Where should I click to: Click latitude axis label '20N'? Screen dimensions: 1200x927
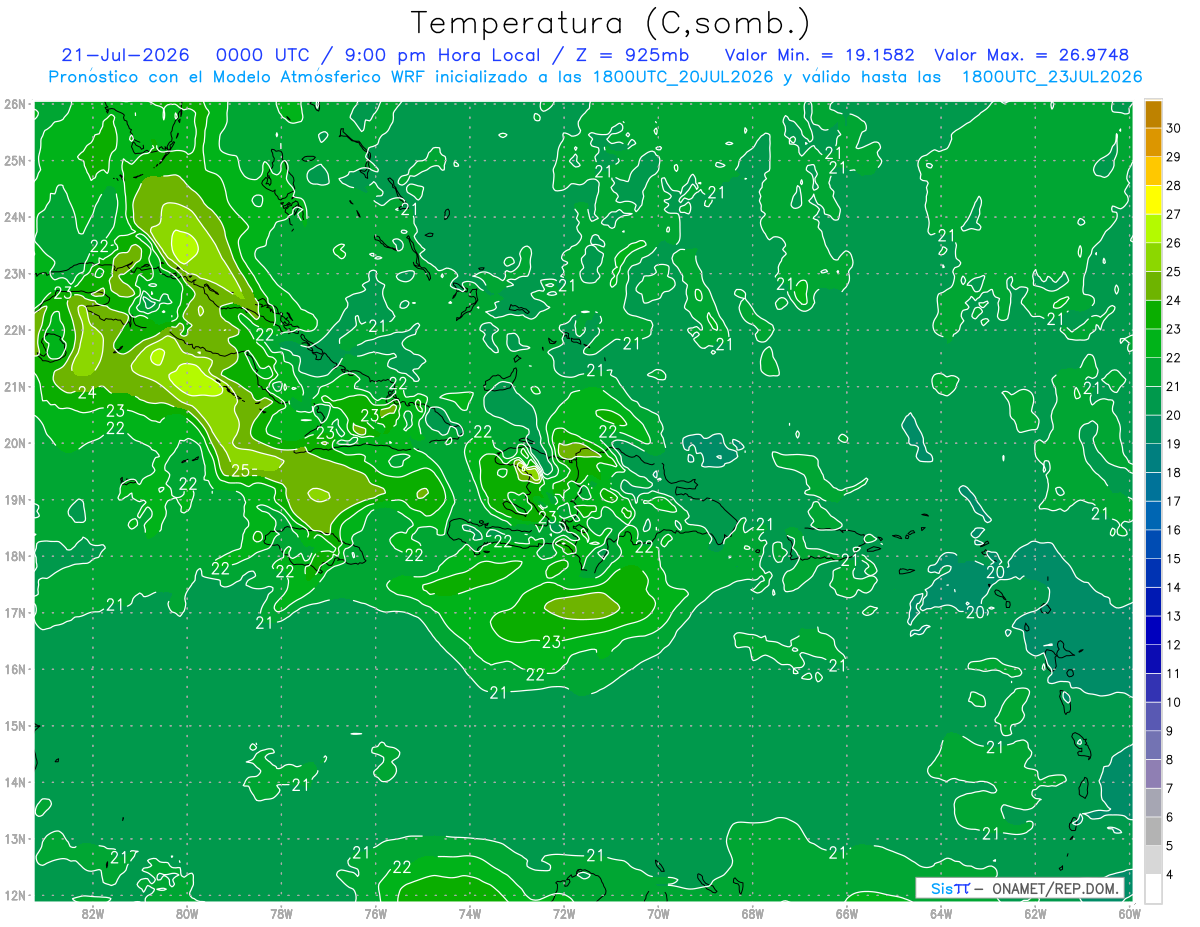14,443
